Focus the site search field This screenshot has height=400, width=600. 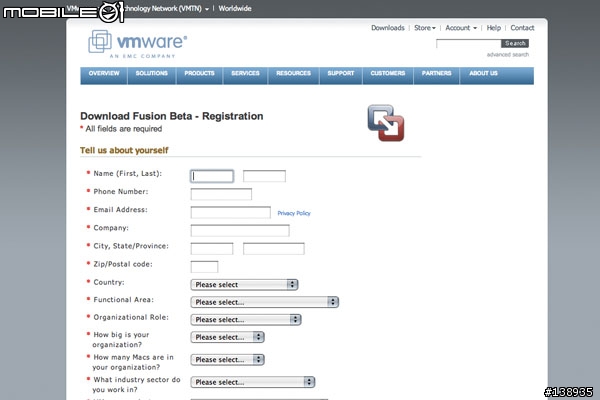469,44
